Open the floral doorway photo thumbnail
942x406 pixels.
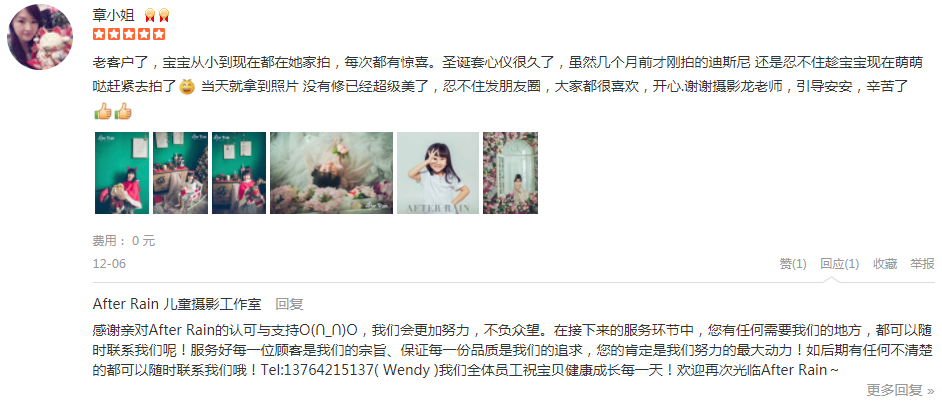point(511,173)
